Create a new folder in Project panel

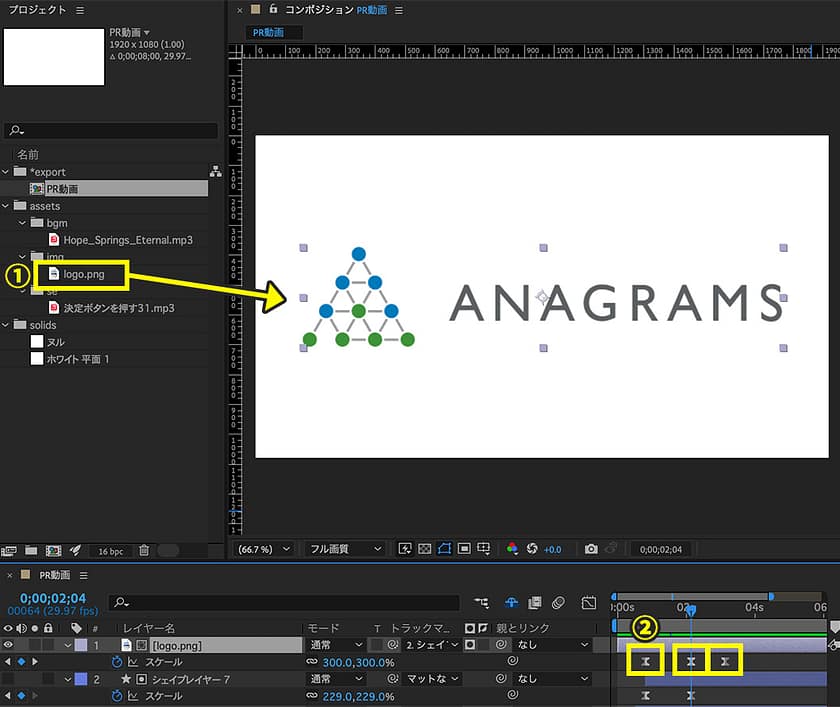point(31,551)
